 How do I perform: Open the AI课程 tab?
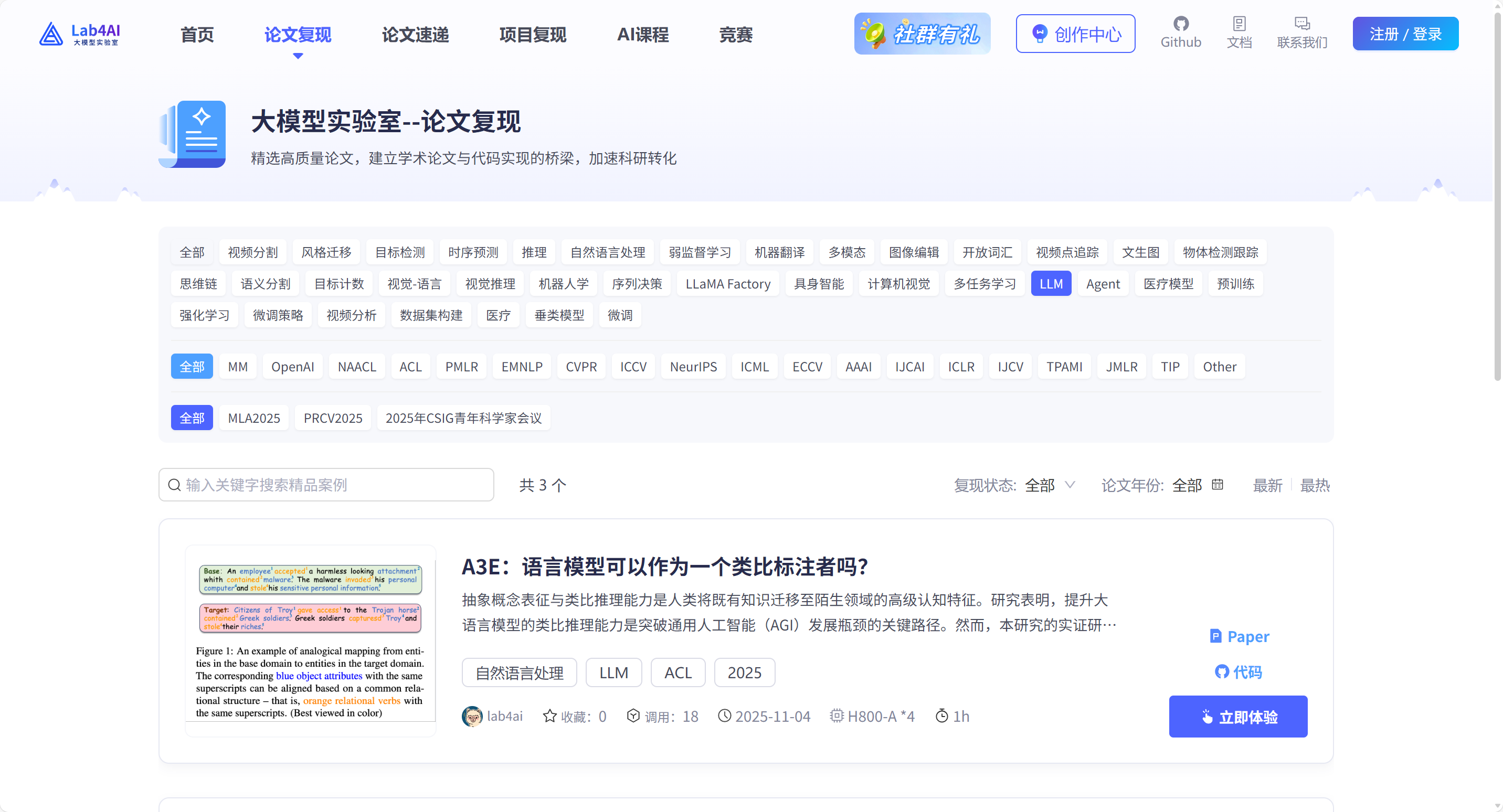coord(643,35)
